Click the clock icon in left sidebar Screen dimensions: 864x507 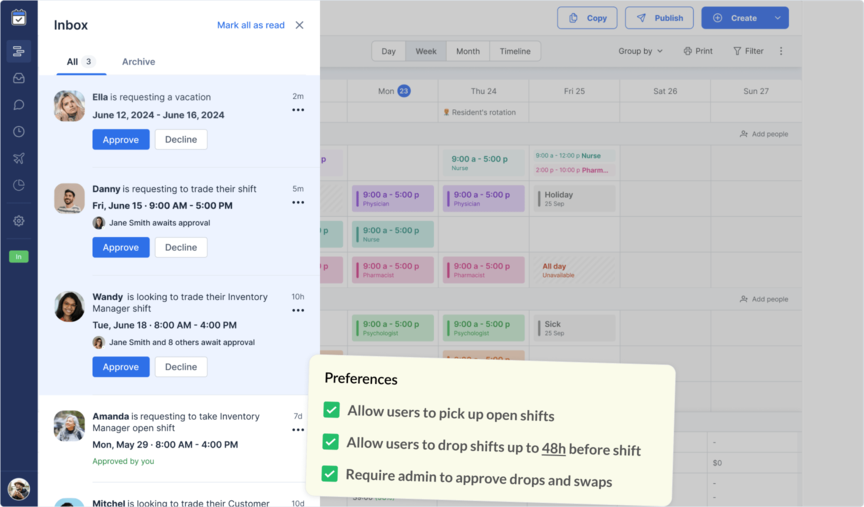[x=18, y=132]
